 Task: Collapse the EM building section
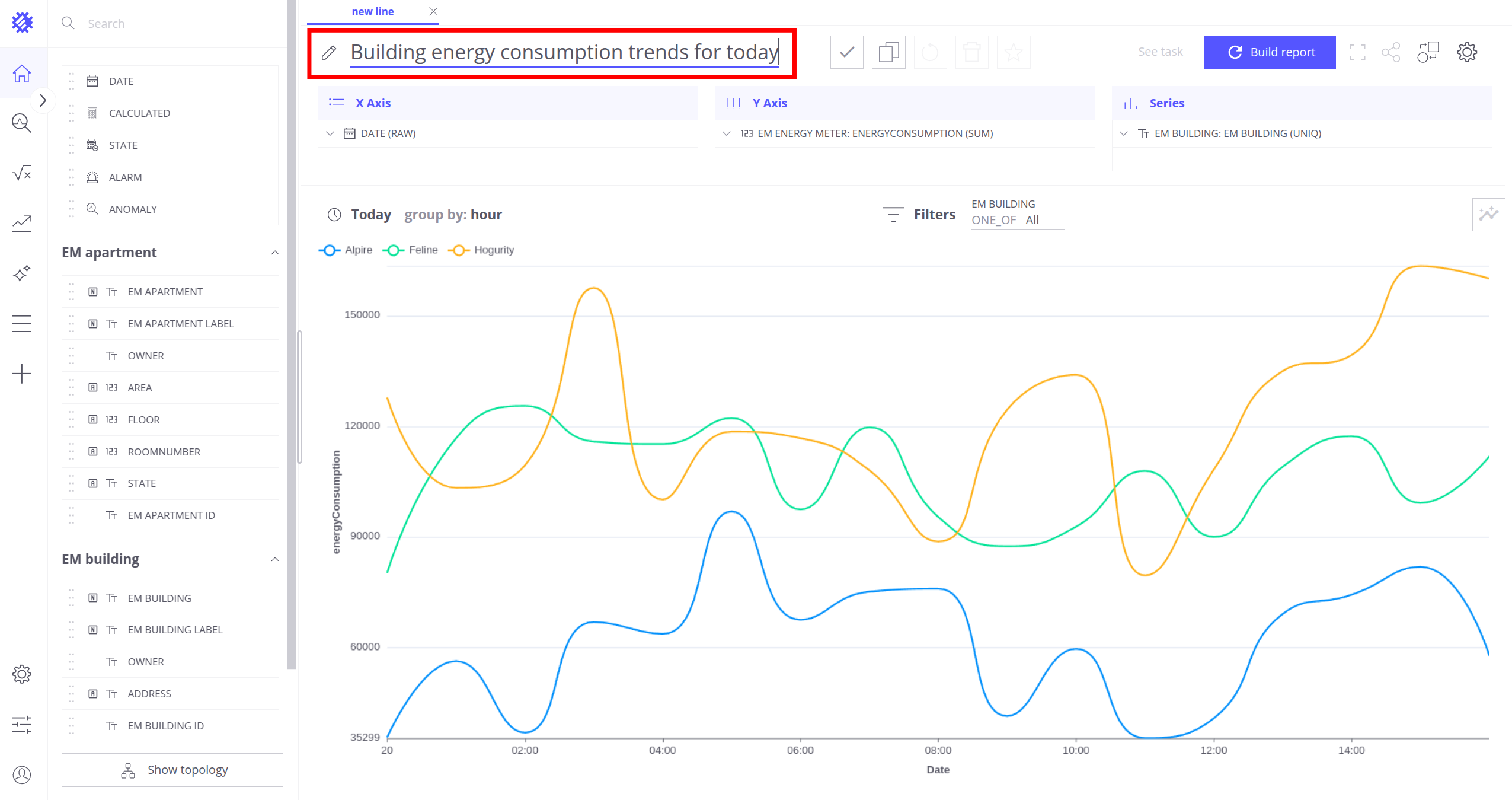[274, 559]
